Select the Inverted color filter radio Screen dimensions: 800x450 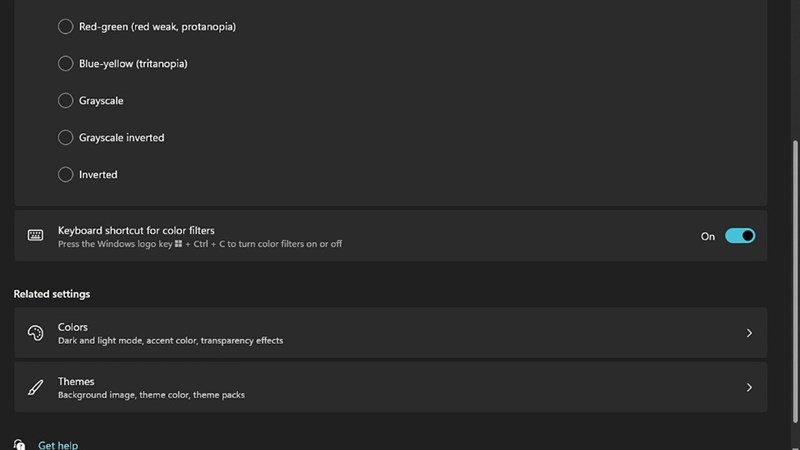coord(66,175)
